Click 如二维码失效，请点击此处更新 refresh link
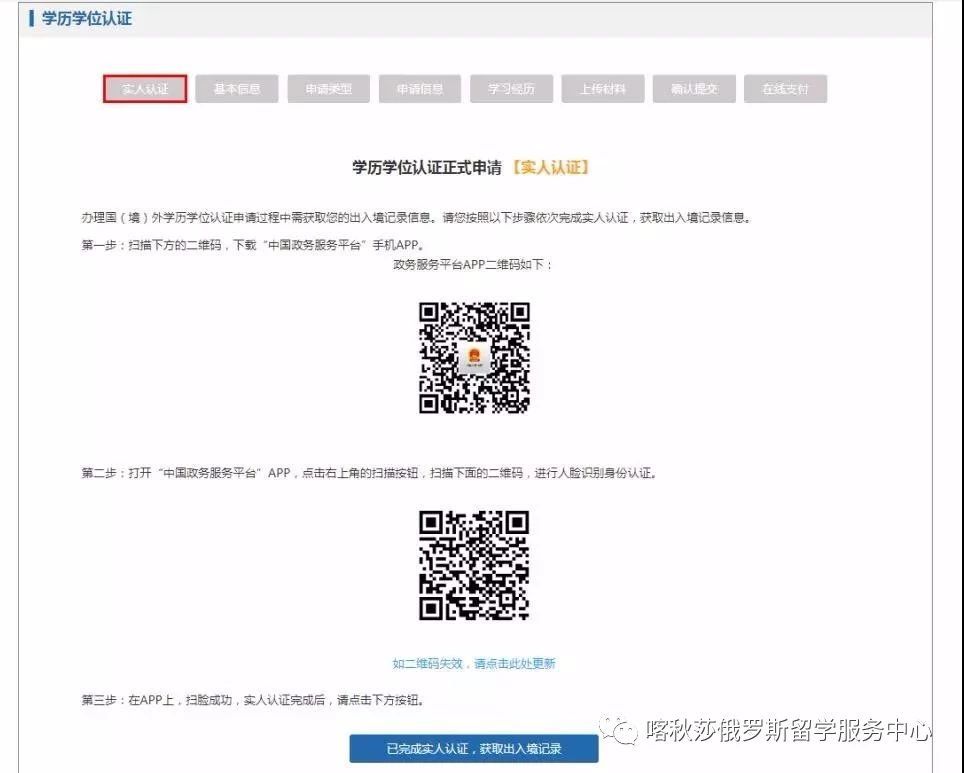964x773 pixels. click(474, 664)
